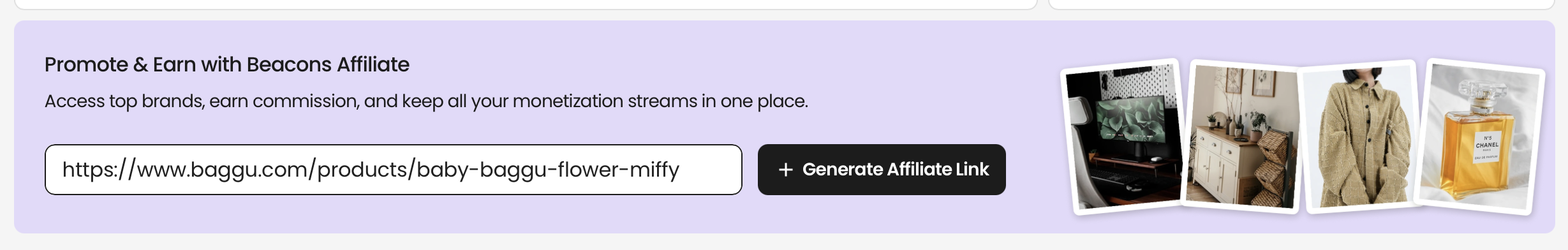Click the "Access top brands" description text
1568x250 pixels.
[x=426, y=101]
